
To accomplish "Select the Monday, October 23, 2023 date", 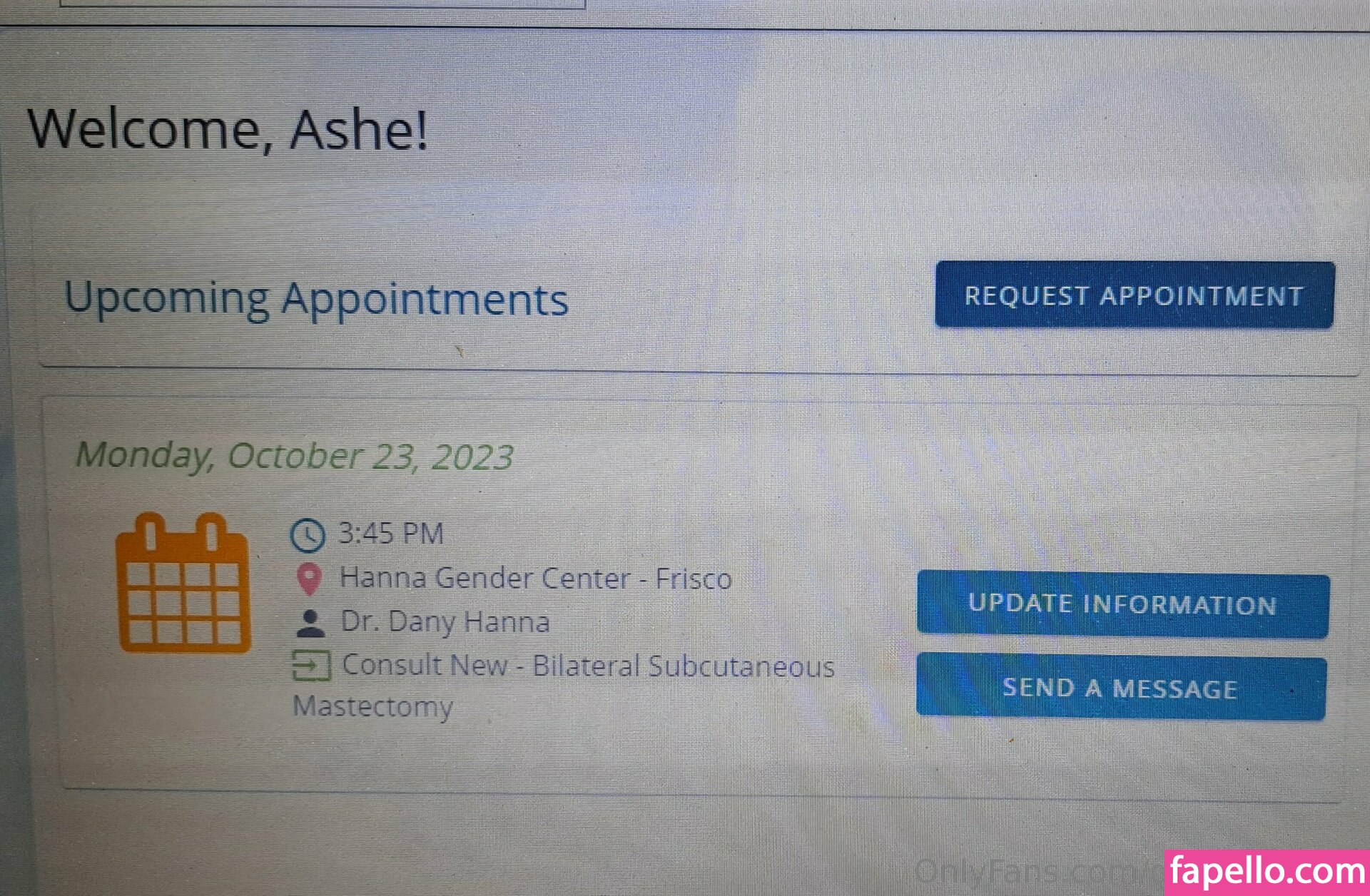I will click(295, 456).
